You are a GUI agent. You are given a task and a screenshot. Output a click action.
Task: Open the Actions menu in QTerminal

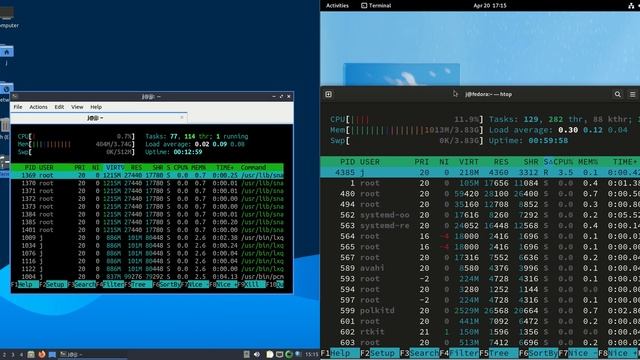[38, 107]
